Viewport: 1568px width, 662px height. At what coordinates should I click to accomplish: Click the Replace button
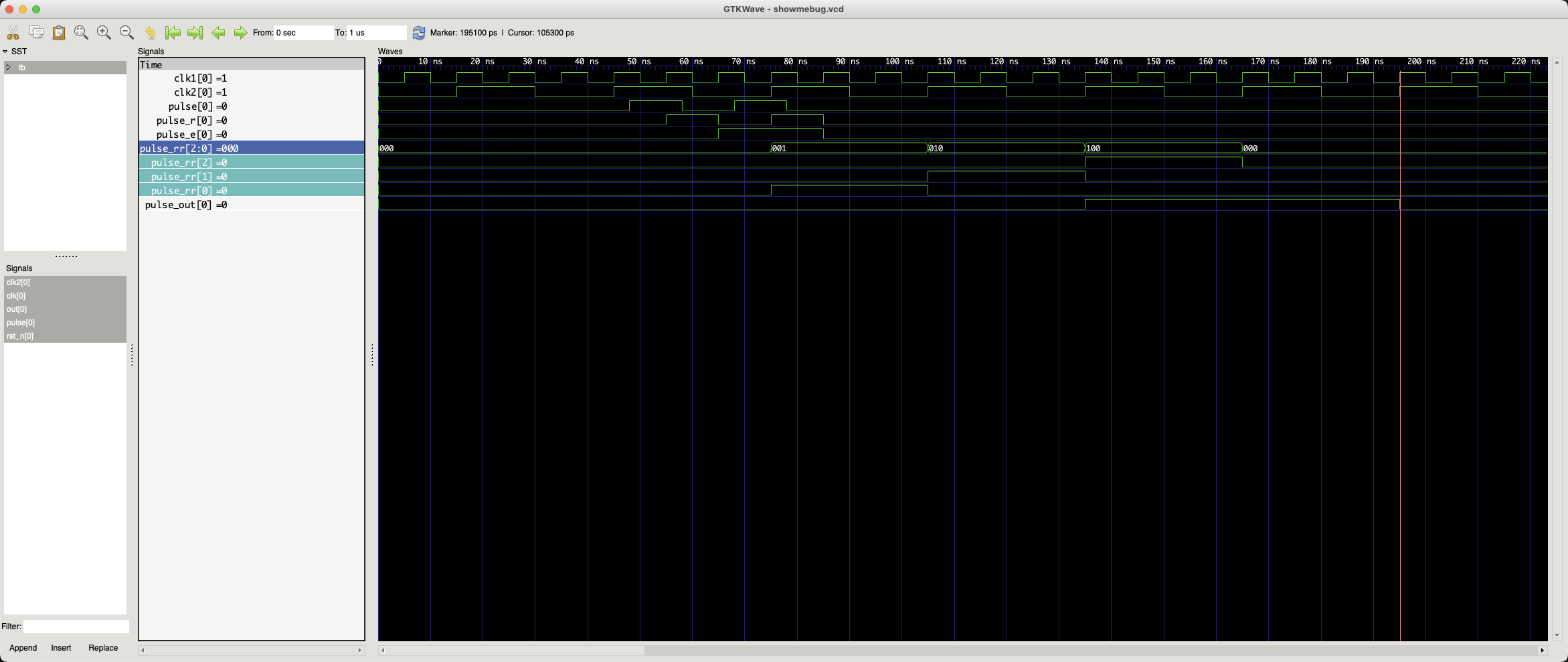coord(103,648)
